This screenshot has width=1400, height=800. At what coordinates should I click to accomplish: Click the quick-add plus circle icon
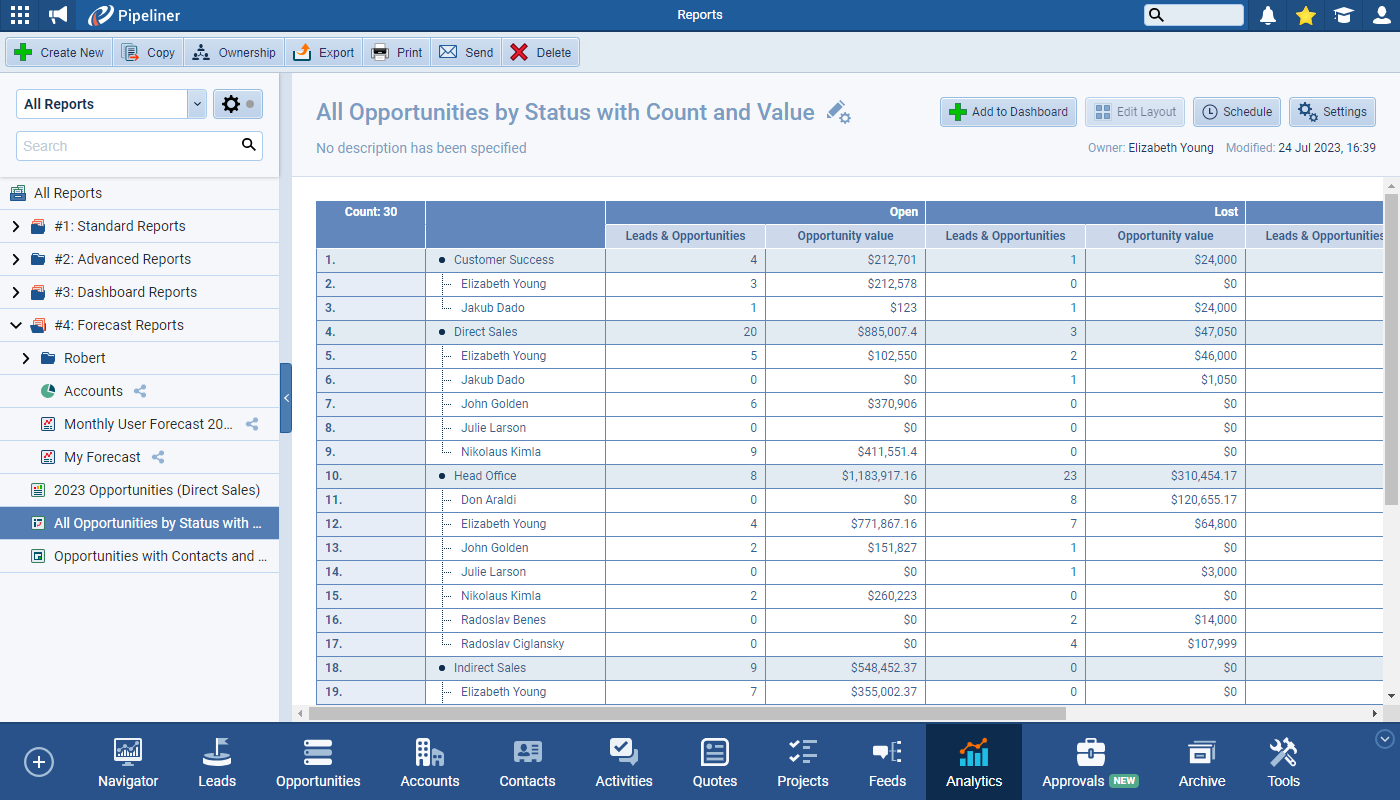tap(39, 762)
